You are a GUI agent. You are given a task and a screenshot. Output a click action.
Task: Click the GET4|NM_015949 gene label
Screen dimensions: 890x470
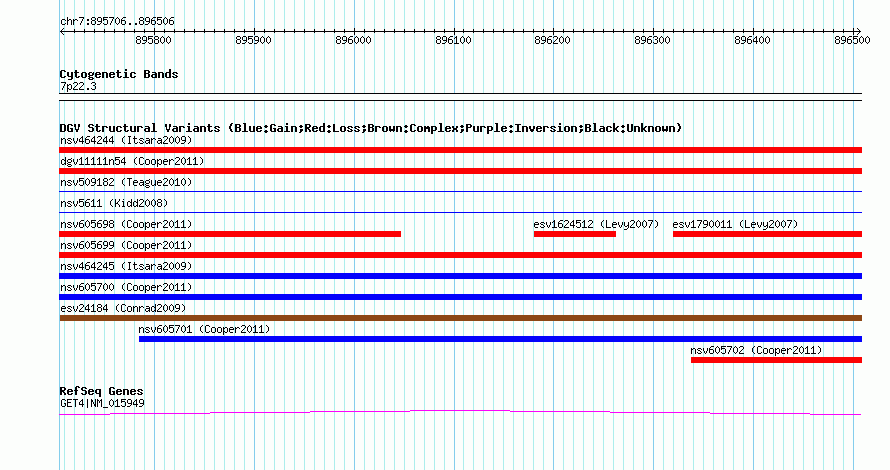point(102,404)
